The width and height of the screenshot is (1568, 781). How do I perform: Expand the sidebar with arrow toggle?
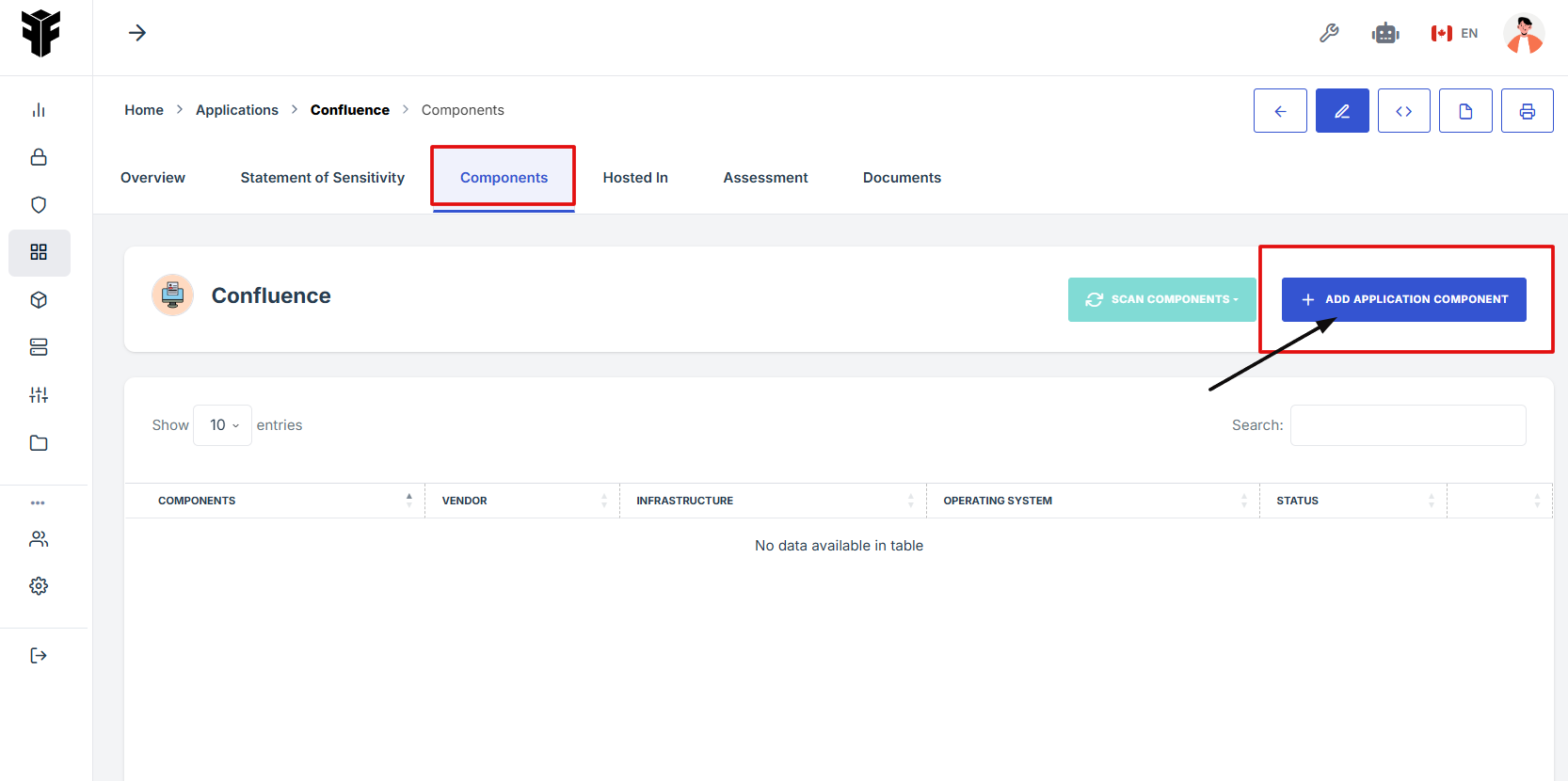[x=137, y=33]
